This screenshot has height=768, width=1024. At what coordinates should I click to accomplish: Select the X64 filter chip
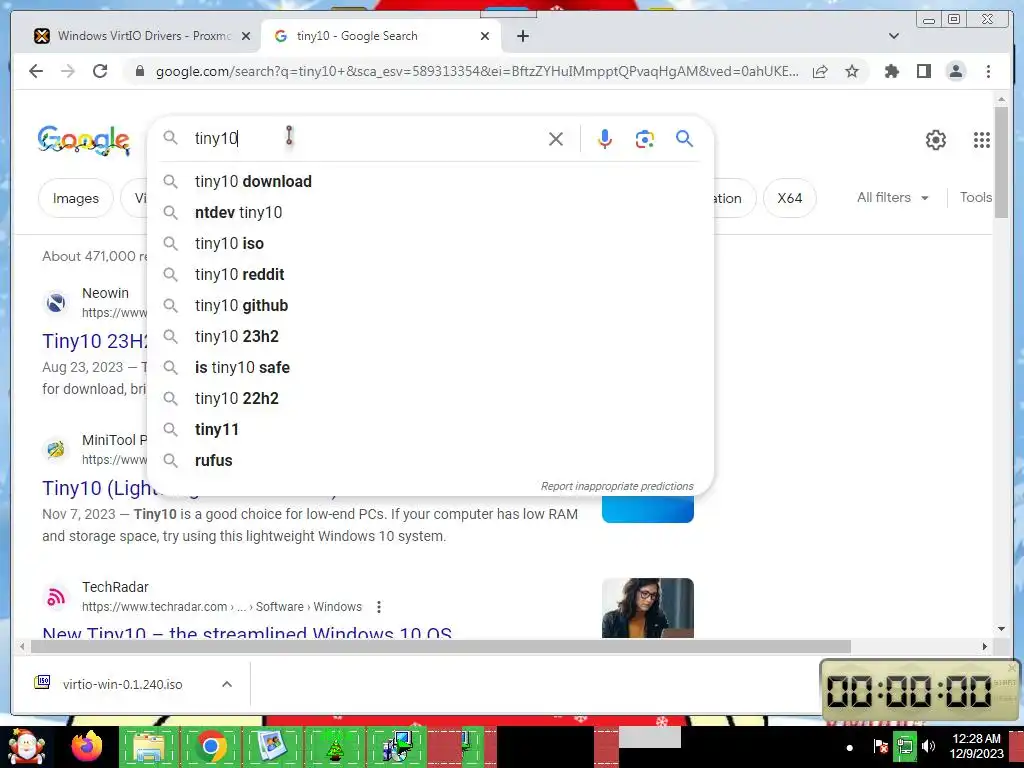pos(790,198)
